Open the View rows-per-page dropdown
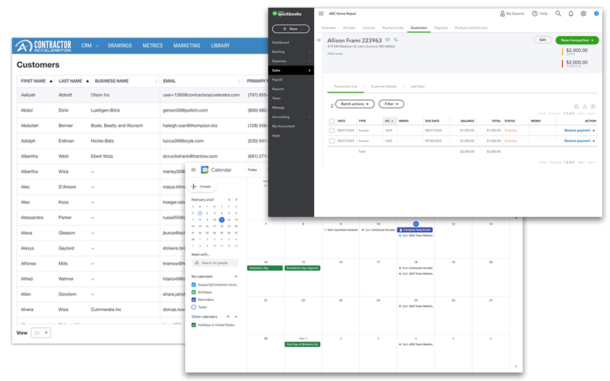This screenshot has width=610, height=381. [x=41, y=333]
